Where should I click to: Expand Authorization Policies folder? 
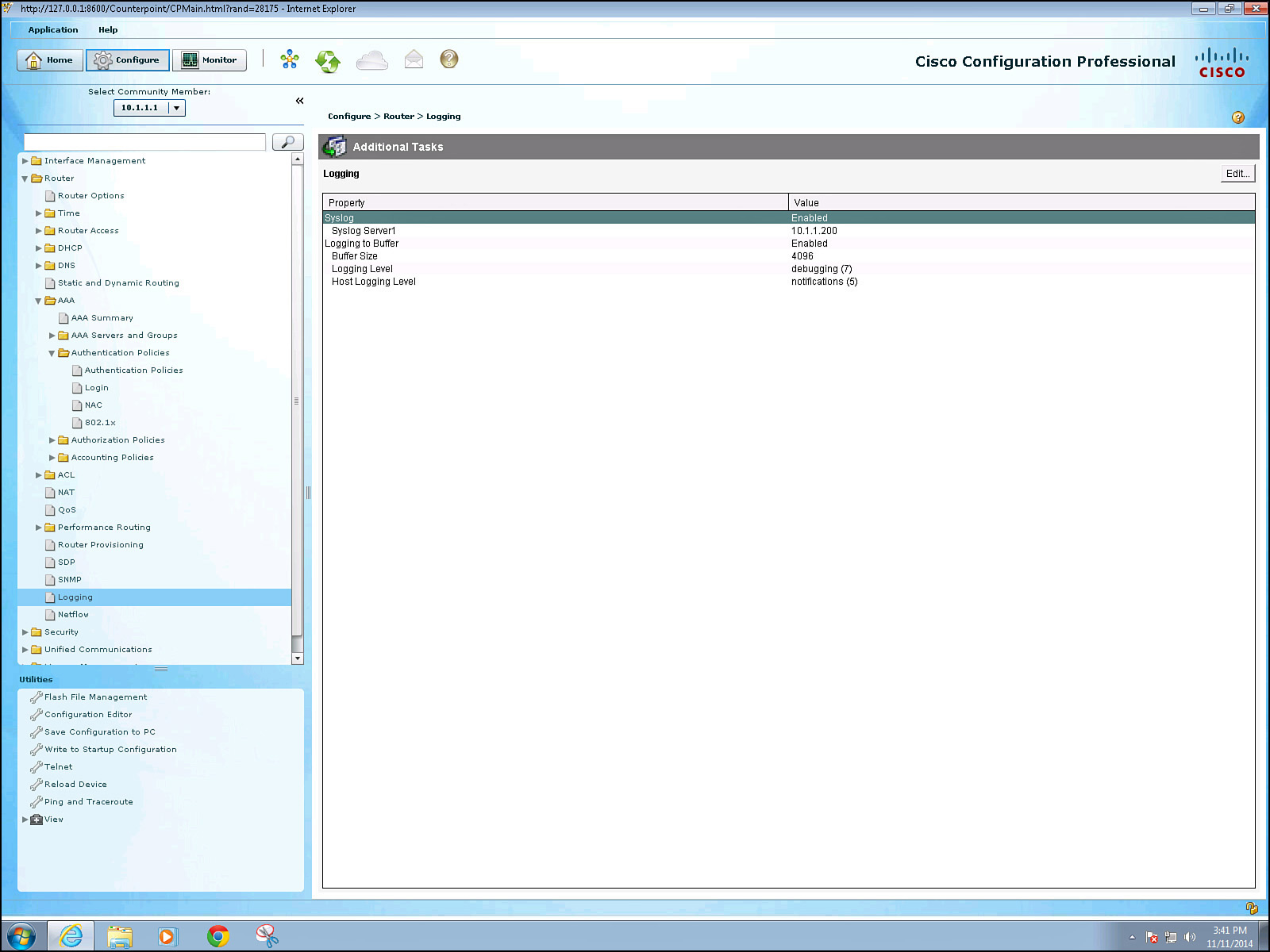point(52,440)
